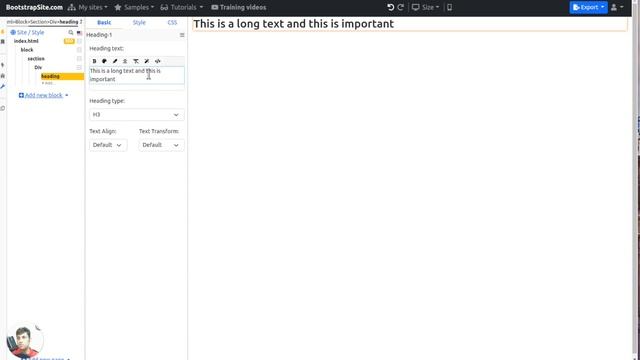Select index.html in the site tree
This screenshot has height=360, width=640.
pyautogui.click(x=26, y=41)
